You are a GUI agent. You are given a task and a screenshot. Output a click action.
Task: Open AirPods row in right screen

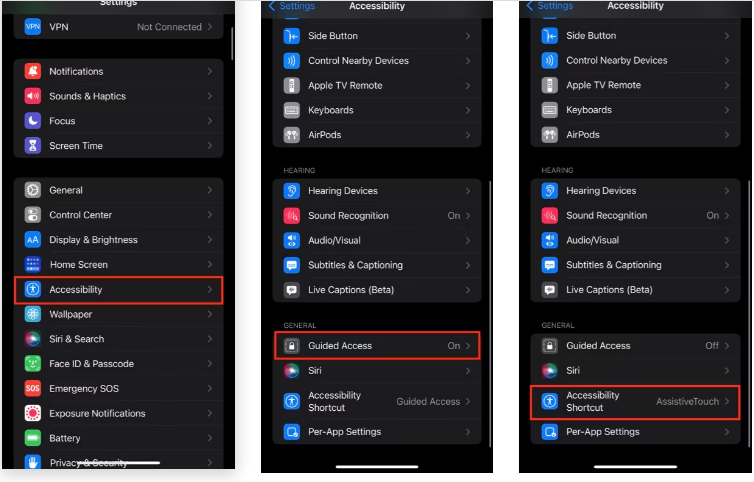tap(635, 135)
